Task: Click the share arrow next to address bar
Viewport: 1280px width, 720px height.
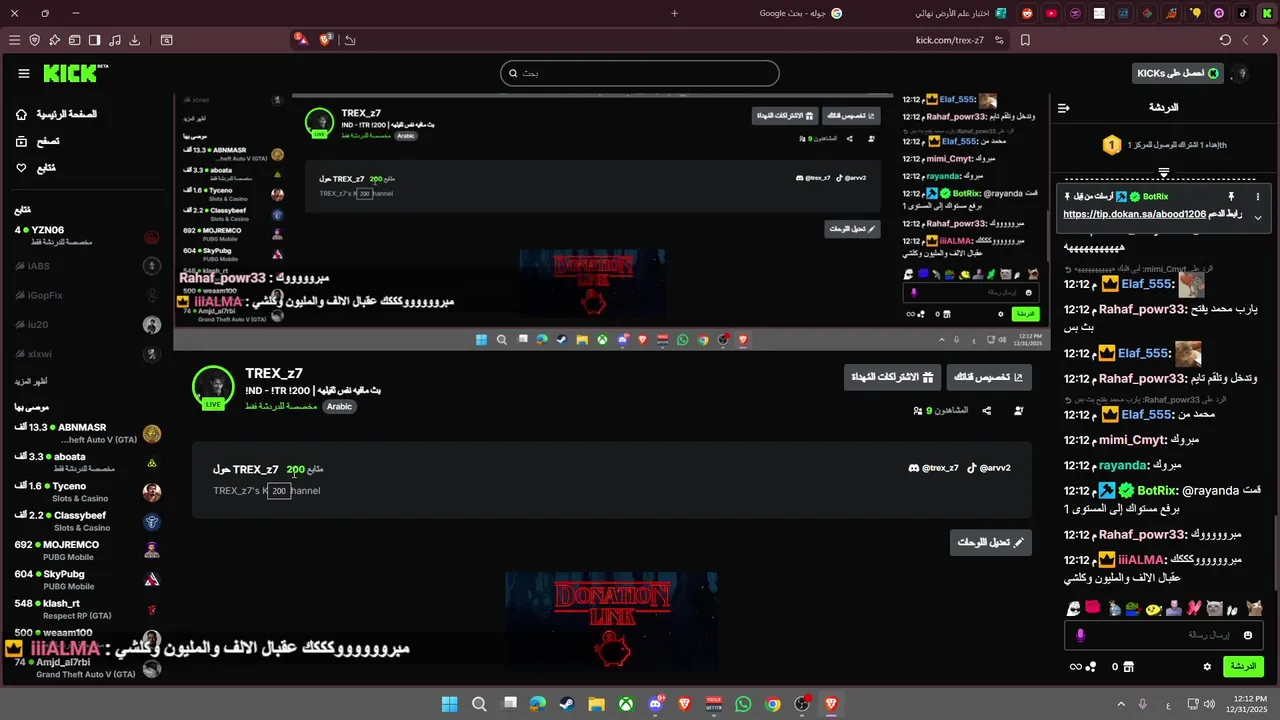Action: point(350,40)
